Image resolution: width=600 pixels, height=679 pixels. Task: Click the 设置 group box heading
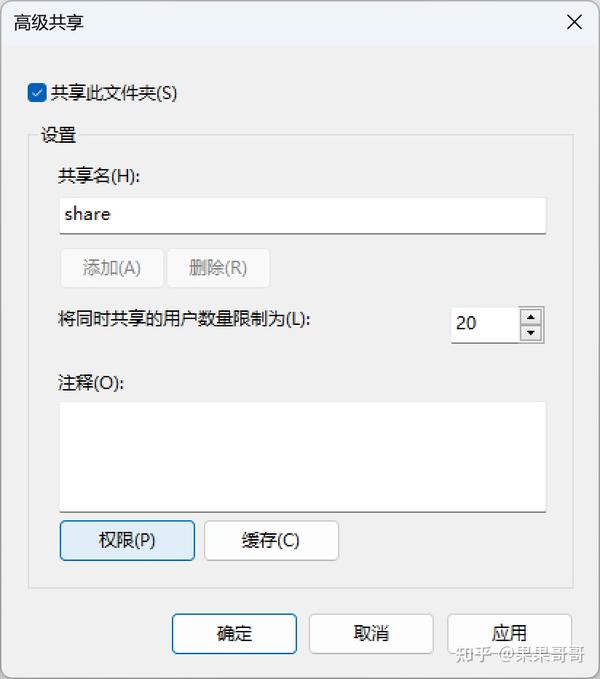[x=58, y=135]
